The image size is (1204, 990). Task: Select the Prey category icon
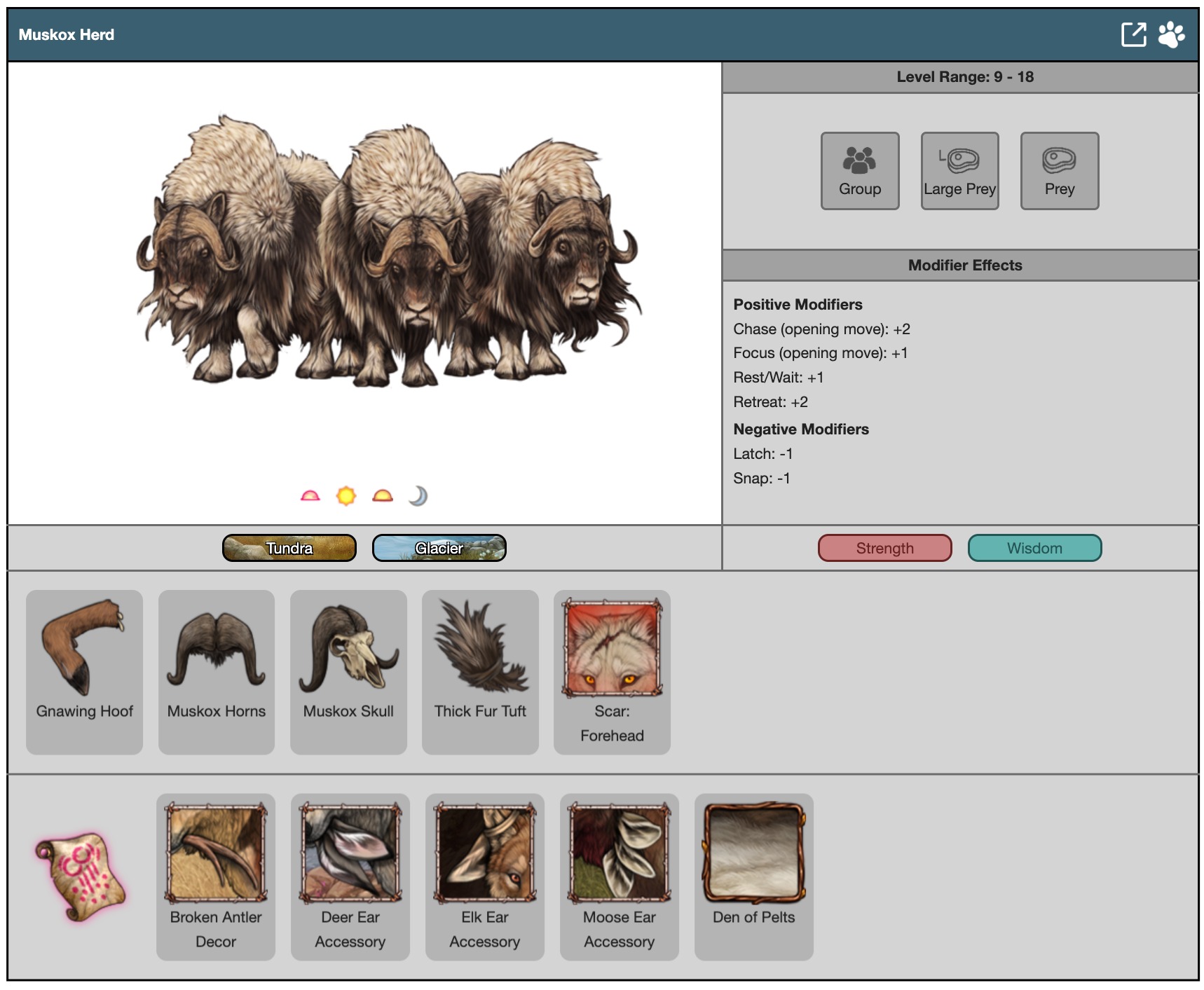point(1059,170)
